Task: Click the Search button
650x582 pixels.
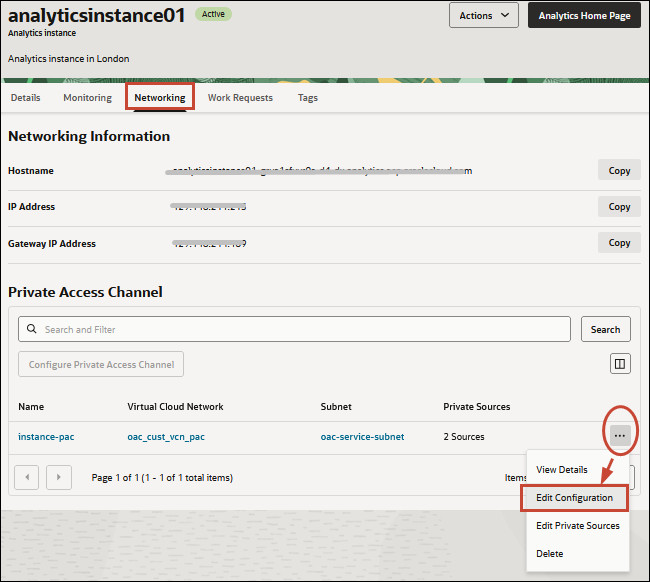Action: tap(605, 329)
